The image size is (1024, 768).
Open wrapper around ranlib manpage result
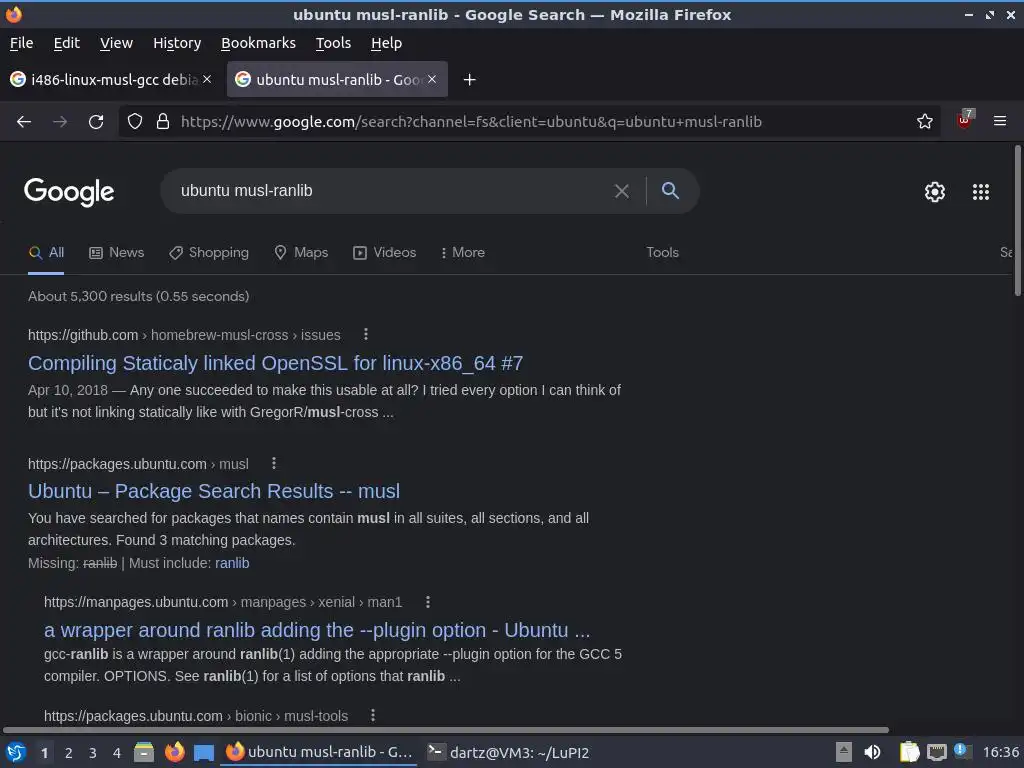[317, 630]
